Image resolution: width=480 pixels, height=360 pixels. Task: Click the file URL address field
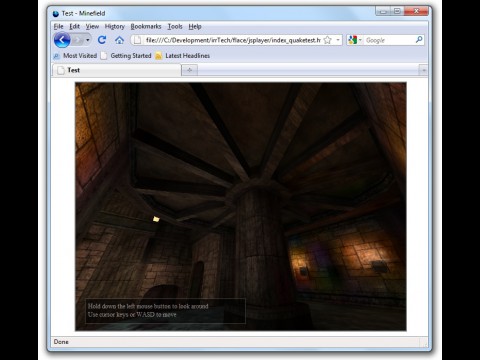(233, 40)
